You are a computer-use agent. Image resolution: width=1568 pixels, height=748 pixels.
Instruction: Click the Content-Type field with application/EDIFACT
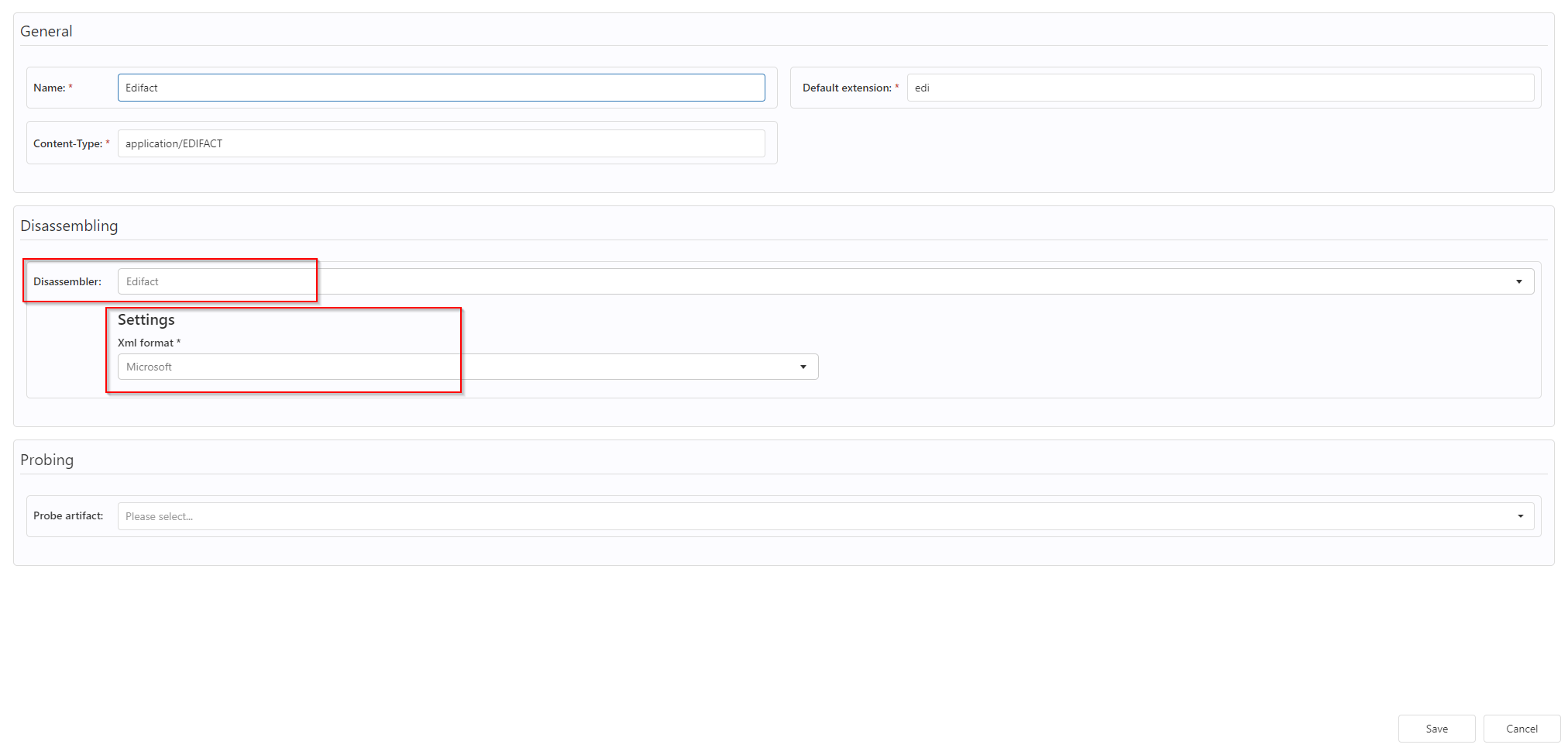point(441,143)
